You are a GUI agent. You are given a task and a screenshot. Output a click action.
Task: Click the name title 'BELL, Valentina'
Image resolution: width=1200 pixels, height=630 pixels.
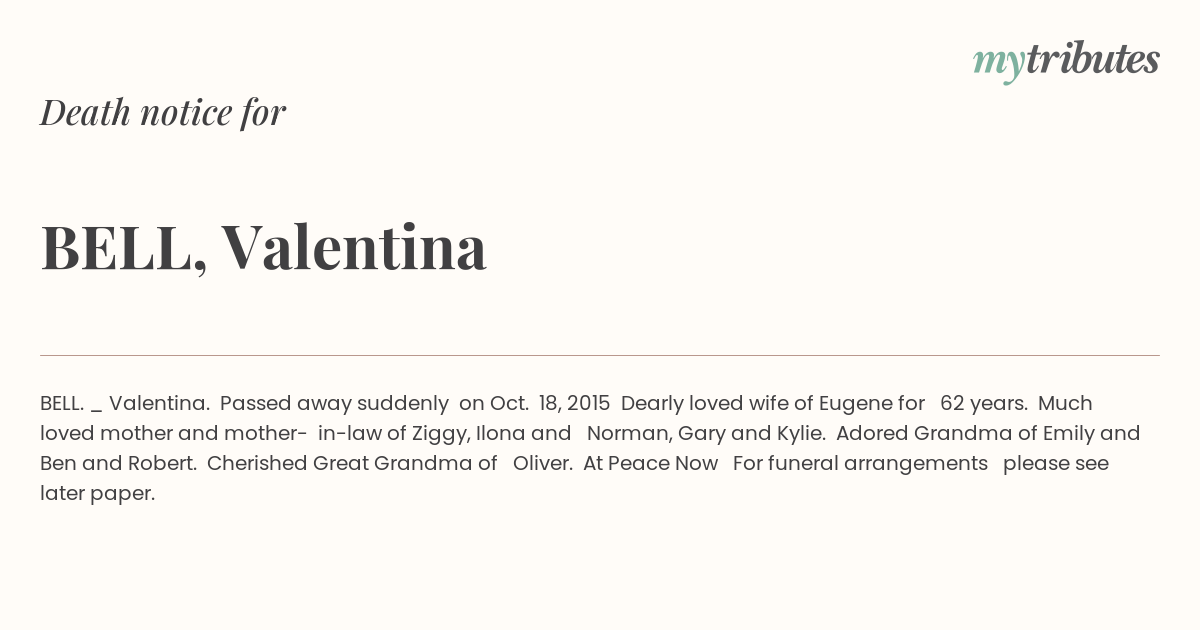pos(264,247)
